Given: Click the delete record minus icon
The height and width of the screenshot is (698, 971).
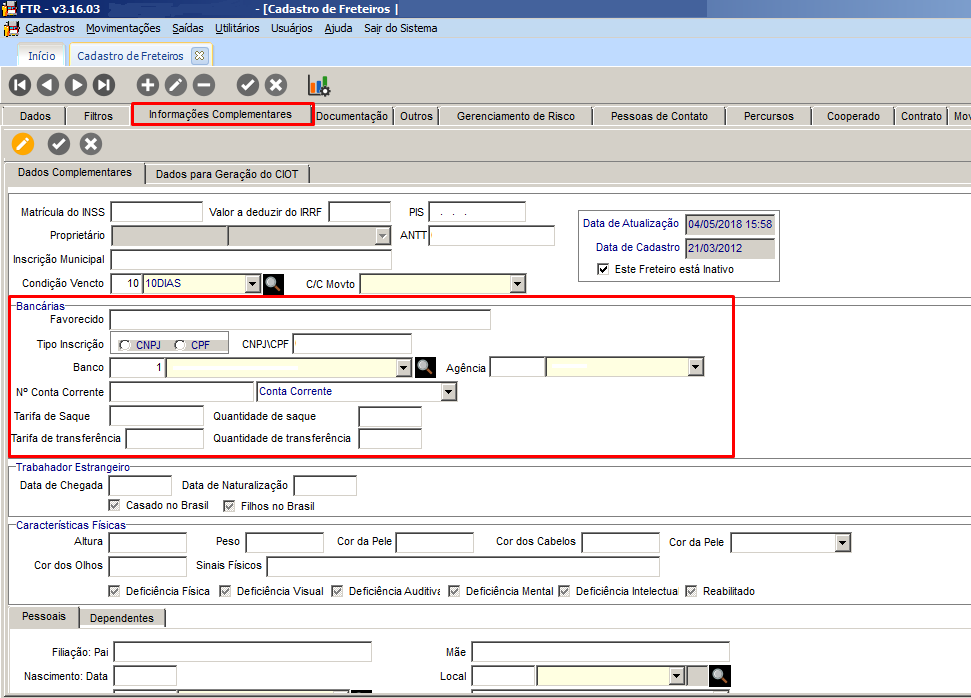Looking at the screenshot, I should point(203,85).
